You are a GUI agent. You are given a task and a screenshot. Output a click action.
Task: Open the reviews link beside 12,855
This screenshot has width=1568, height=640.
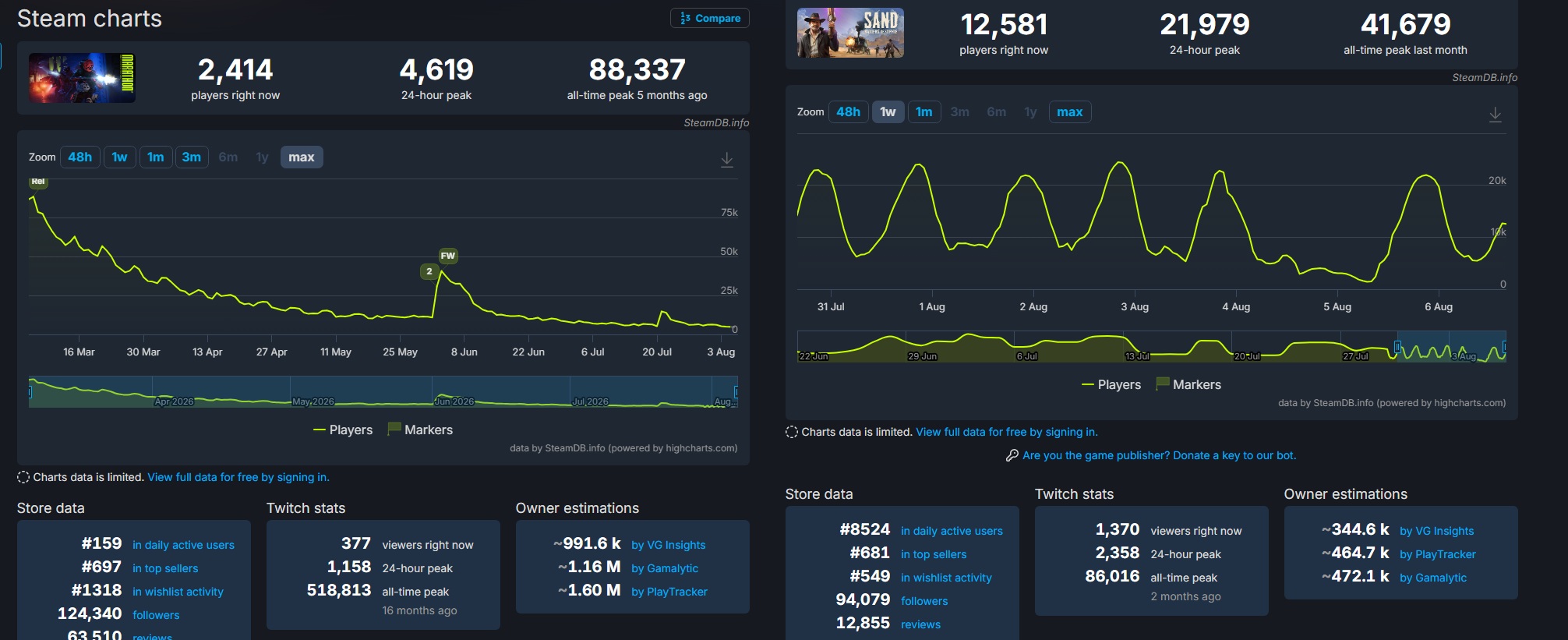tap(920, 624)
